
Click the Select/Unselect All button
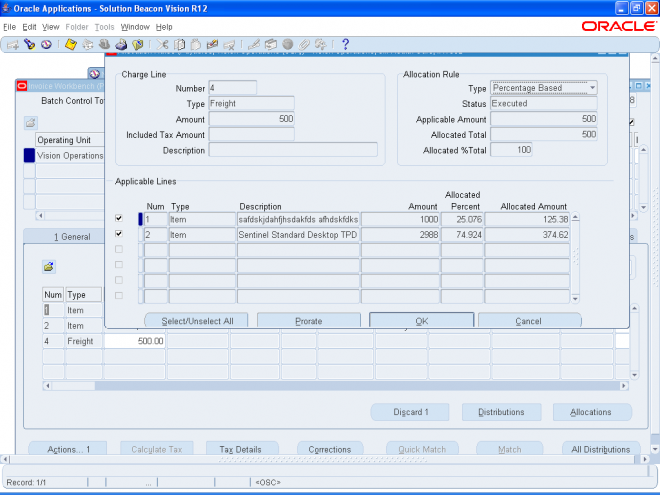[197, 321]
